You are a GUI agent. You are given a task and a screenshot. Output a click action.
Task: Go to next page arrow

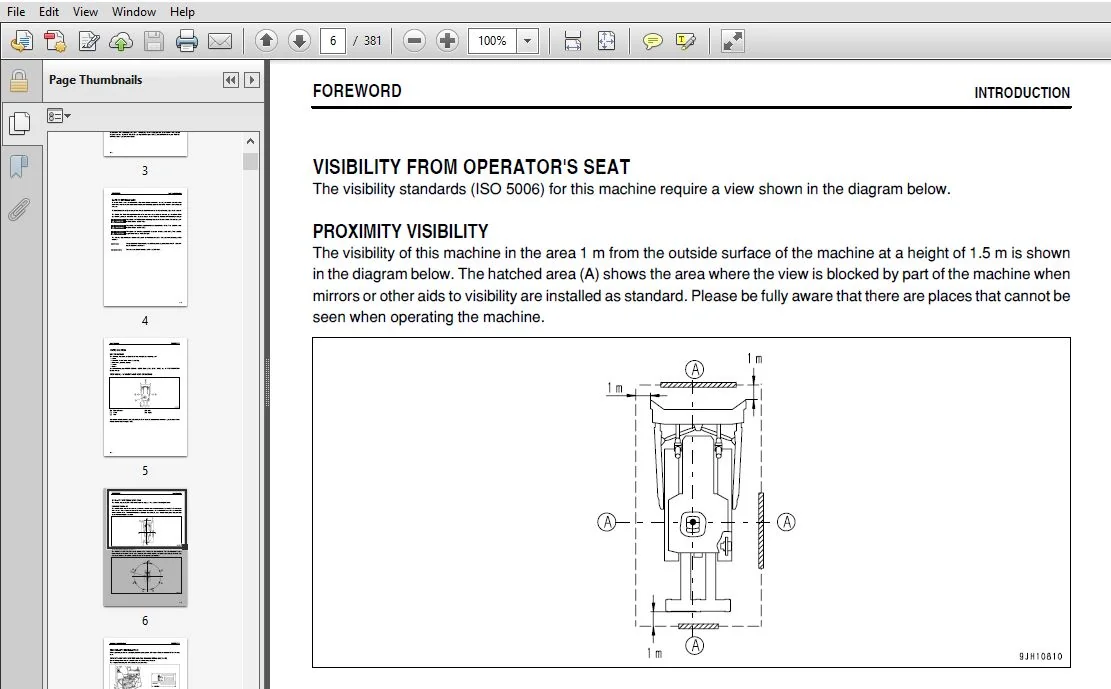tap(300, 40)
